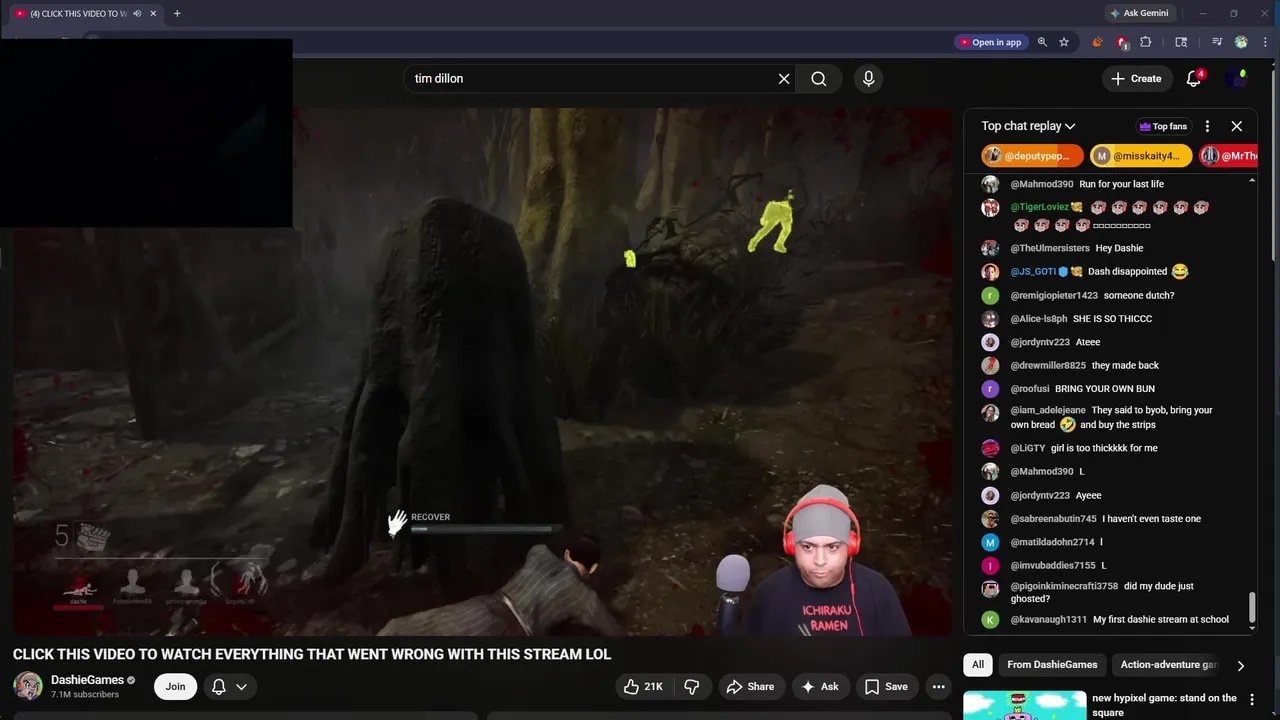Open the DashieGames channel name link

tap(87, 680)
